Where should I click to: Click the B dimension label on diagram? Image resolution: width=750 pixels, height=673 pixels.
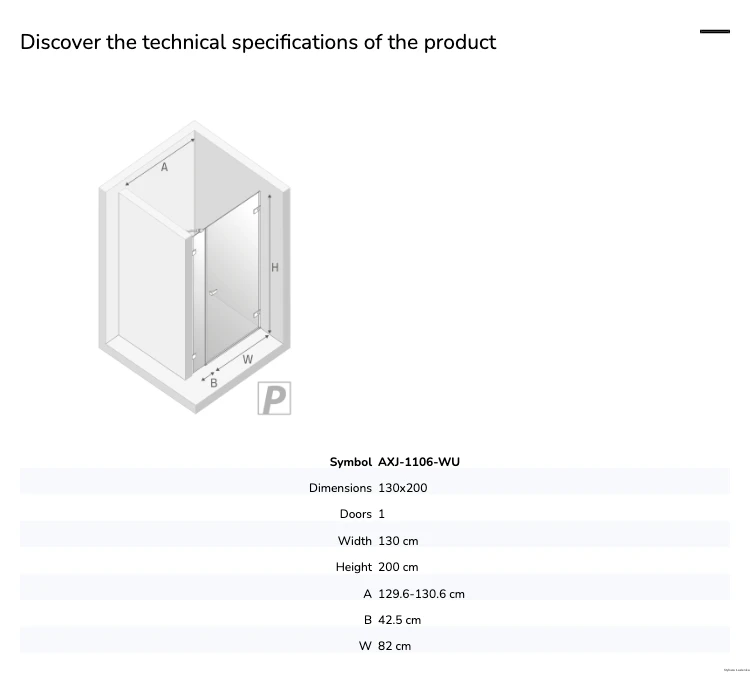(x=214, y=383)
